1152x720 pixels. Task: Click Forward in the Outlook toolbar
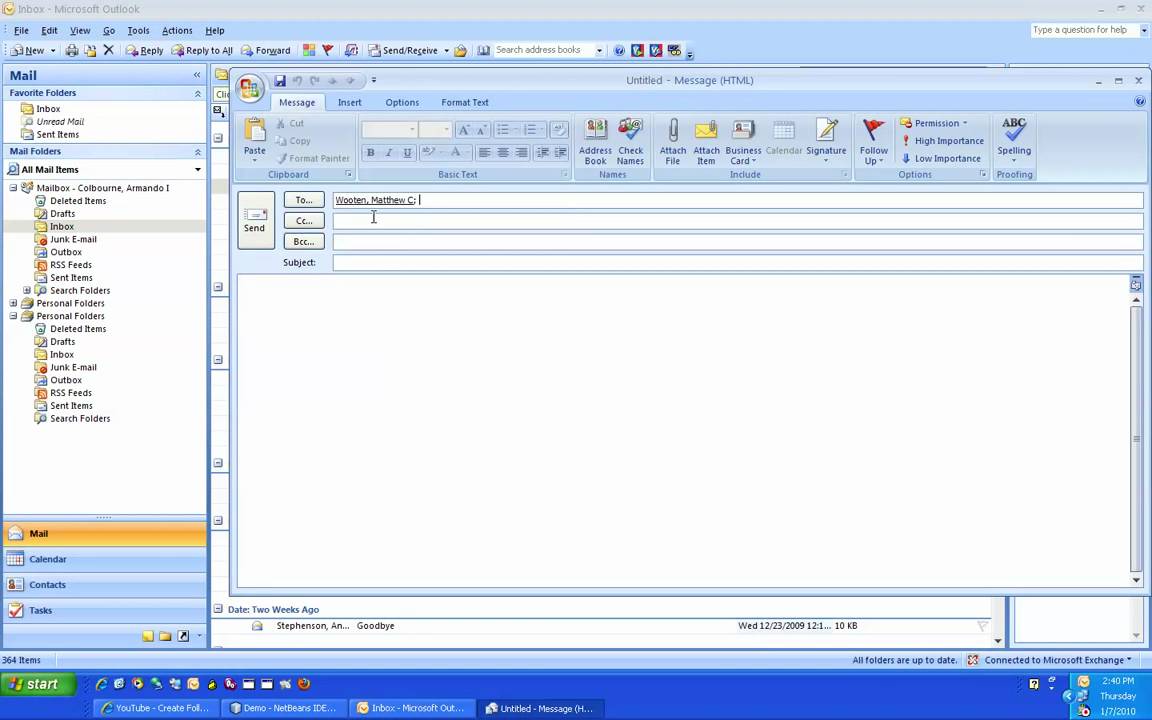coord(266,51)
